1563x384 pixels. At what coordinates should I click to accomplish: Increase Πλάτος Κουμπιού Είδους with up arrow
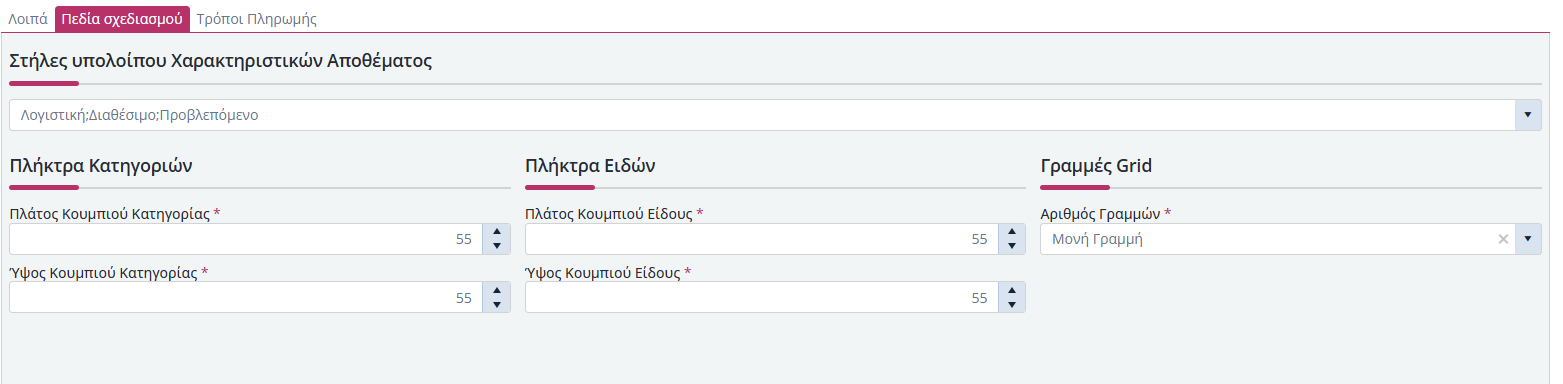1012,232
